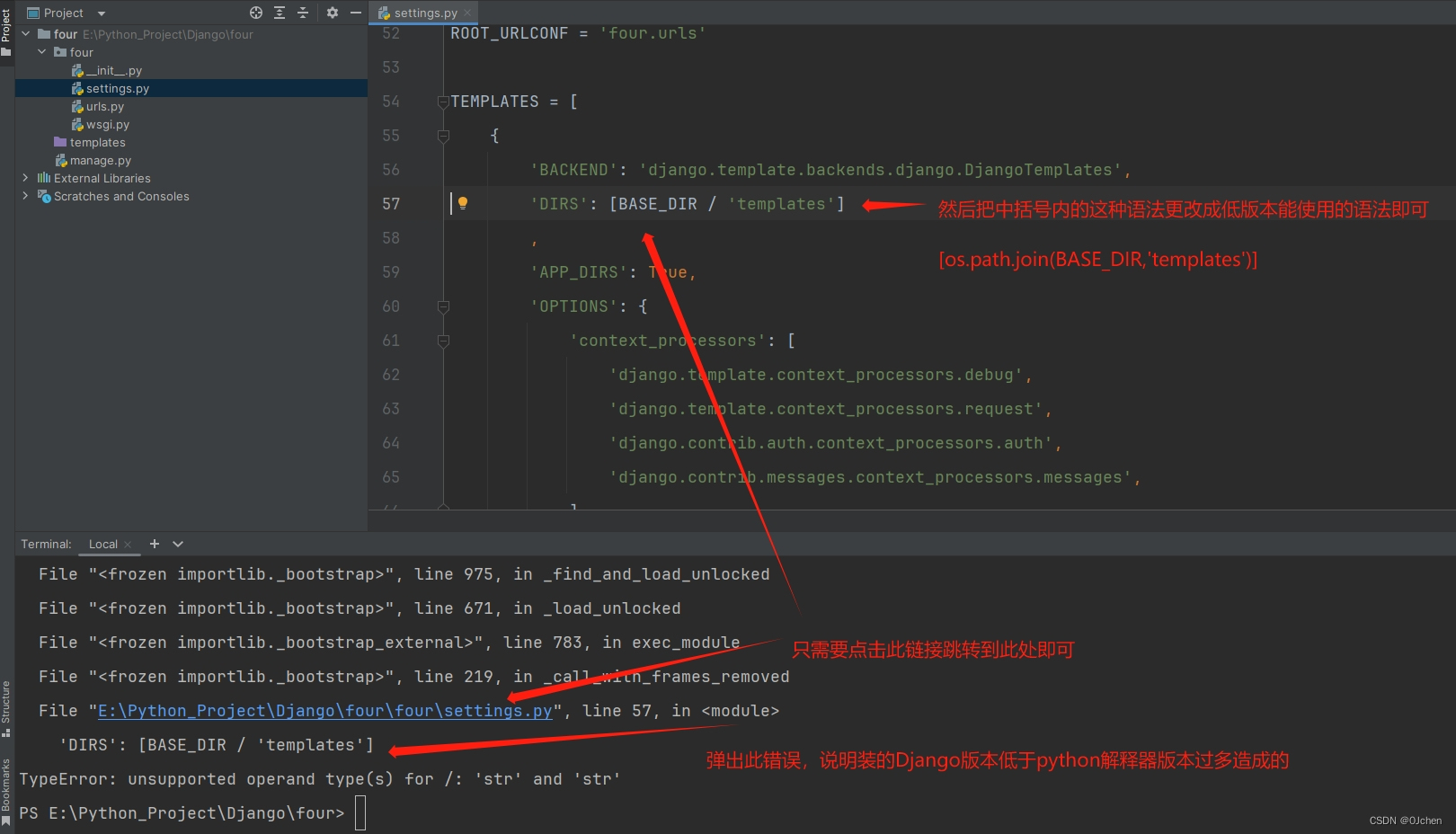Click the Expand All icon in Project panel

pos(280,13)
